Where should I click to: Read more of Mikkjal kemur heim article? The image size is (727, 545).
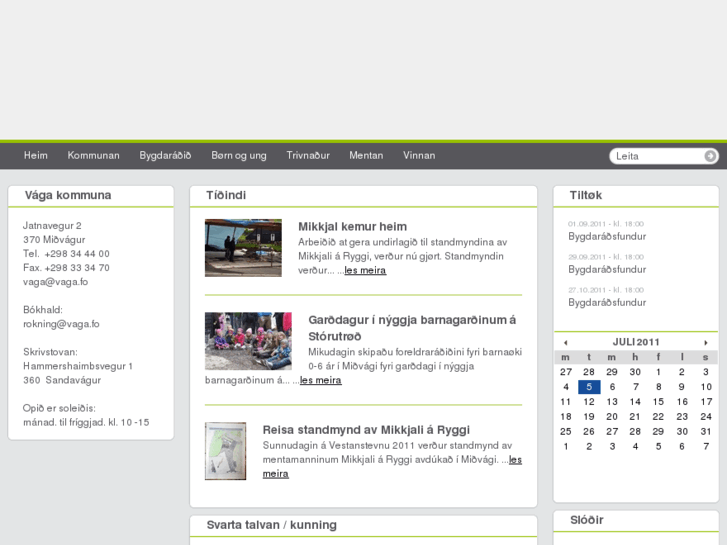click(x=365, y=270)
